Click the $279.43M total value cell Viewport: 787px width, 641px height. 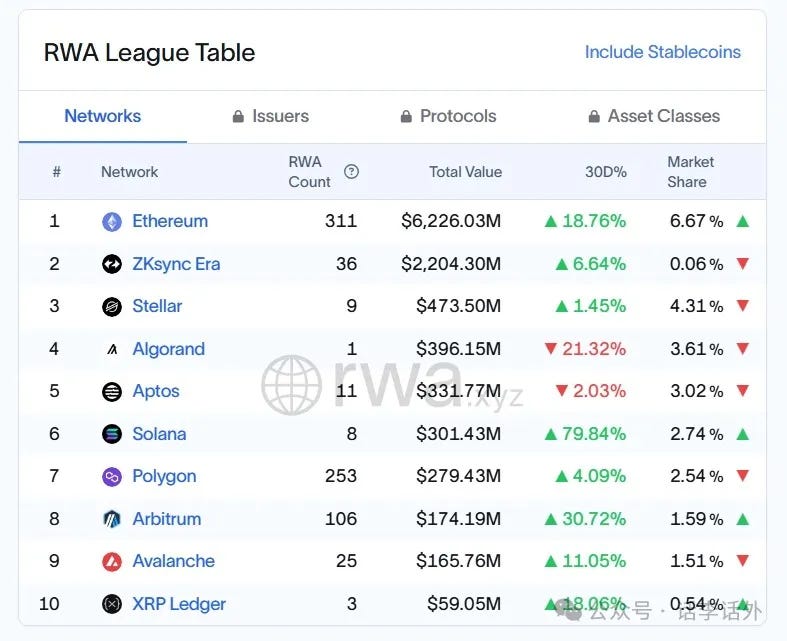[458, 476]
